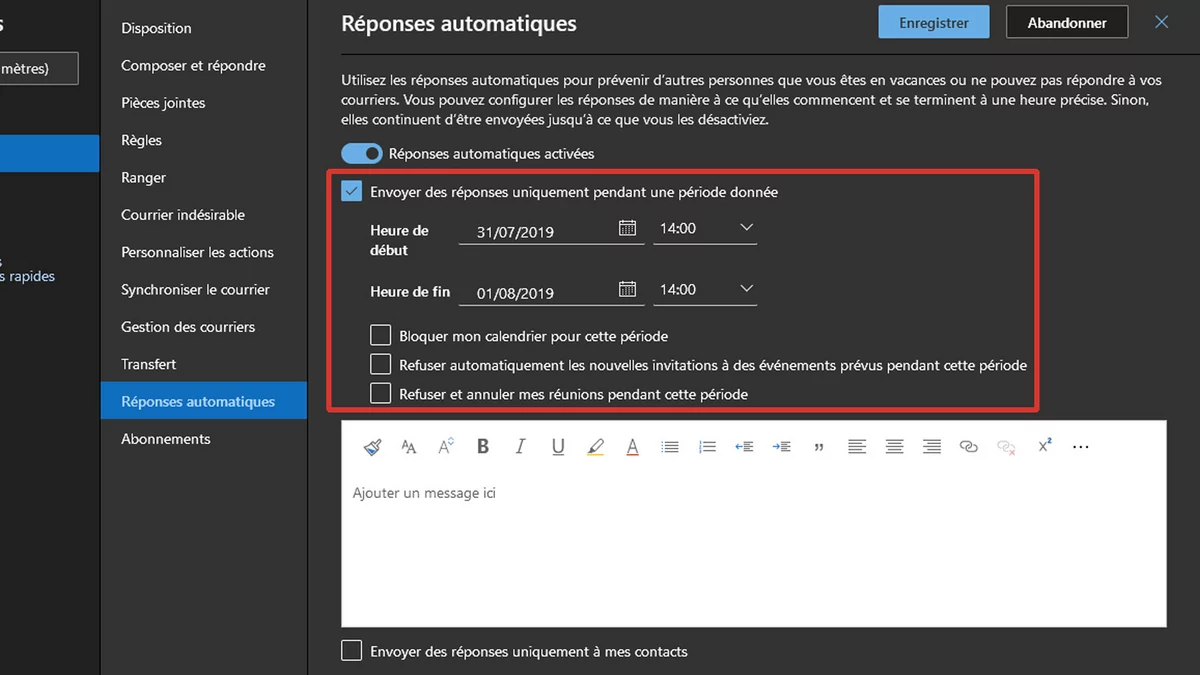Check Bloquer mon calendrier pour cette période

click(380, 336)
